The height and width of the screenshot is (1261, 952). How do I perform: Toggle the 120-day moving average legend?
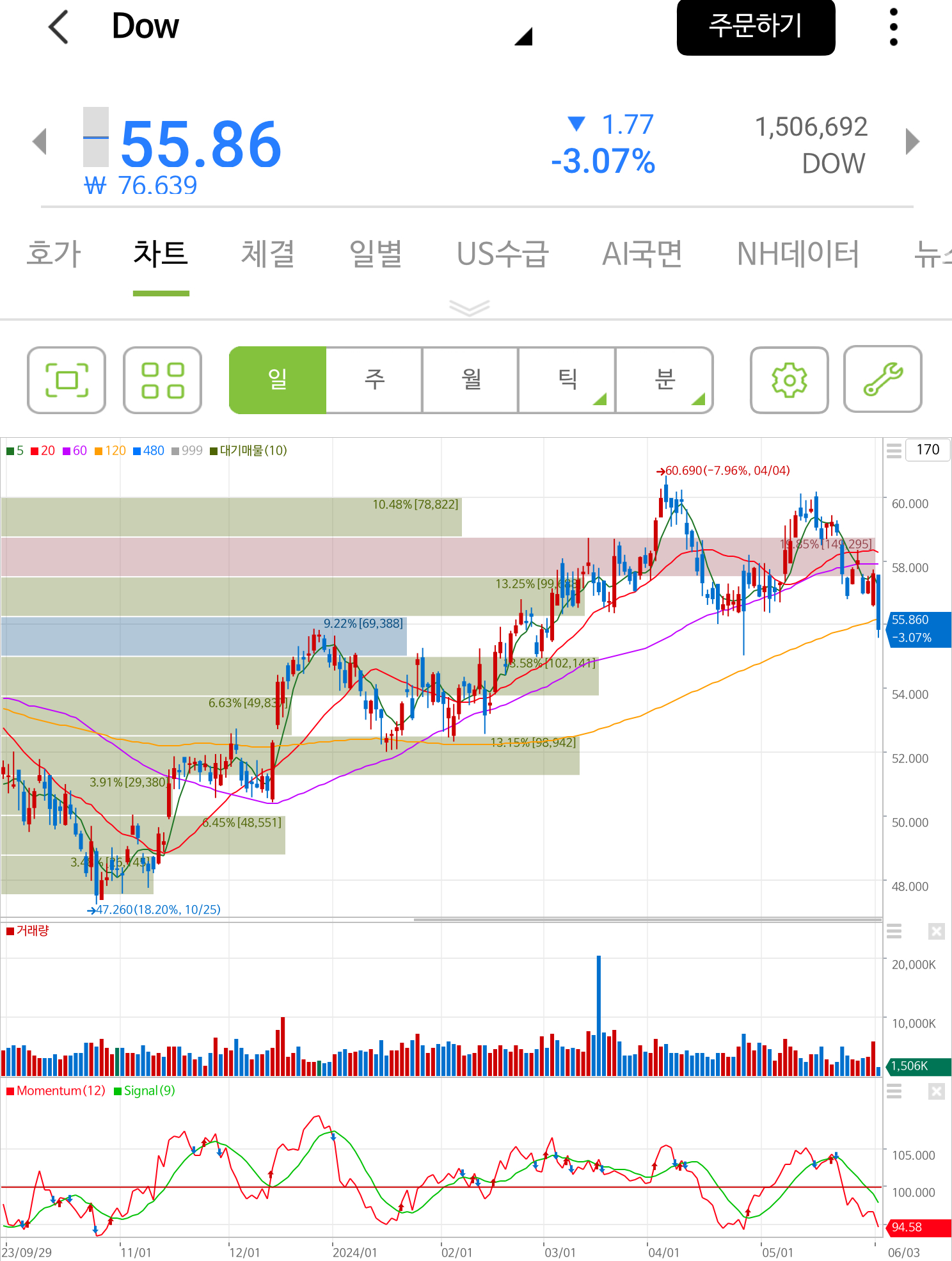point(110,451)
